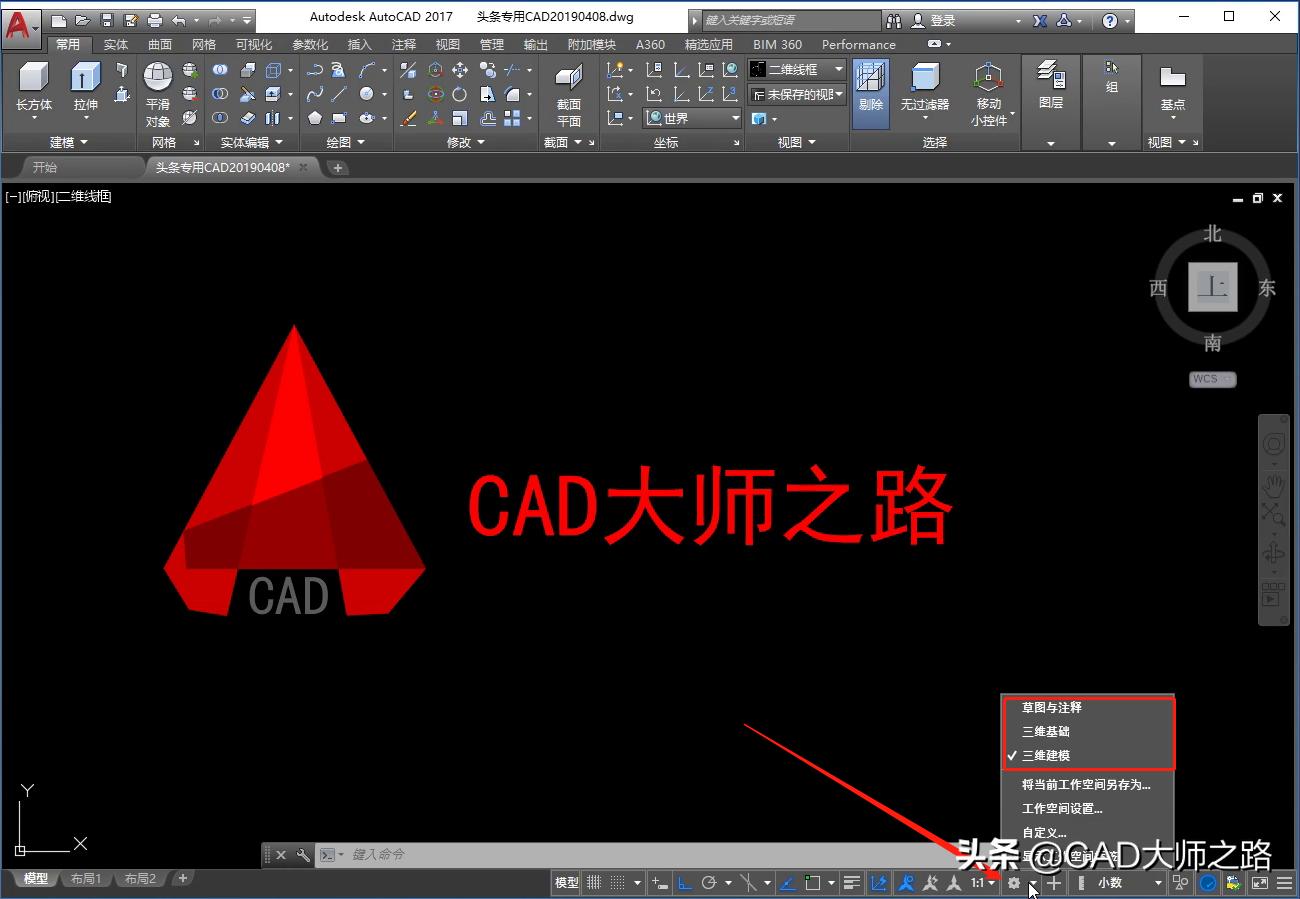Toggle lineweight display in status bar

852,883
